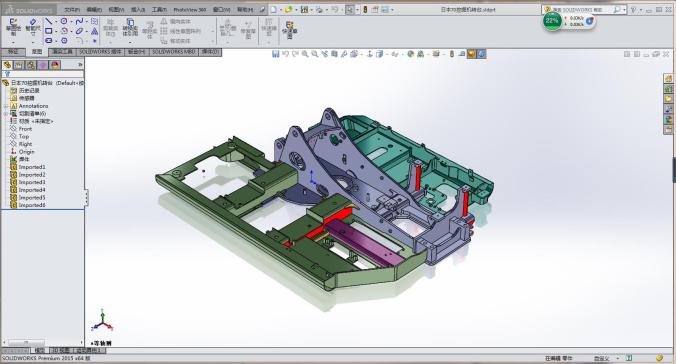Toggle the highlighted blue globe view icon
The width and height of the screenshot is (676, 364).
tap(482, 54)
